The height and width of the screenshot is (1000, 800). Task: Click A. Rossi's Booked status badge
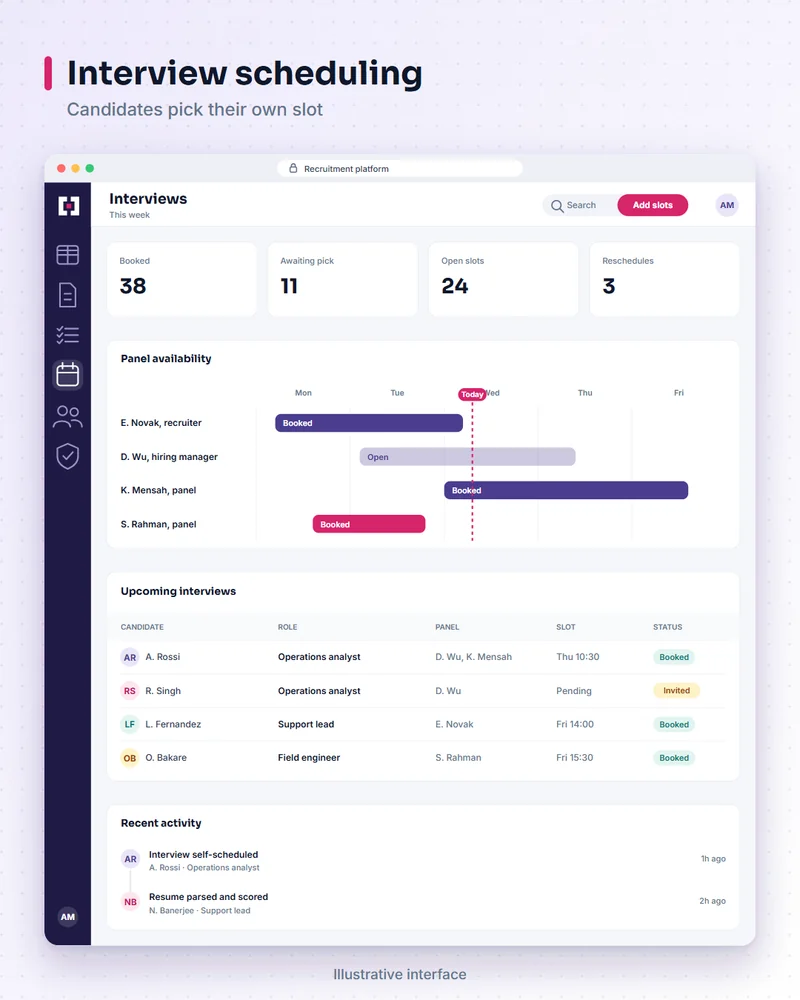pyautogui.click(x=674, y=657)
